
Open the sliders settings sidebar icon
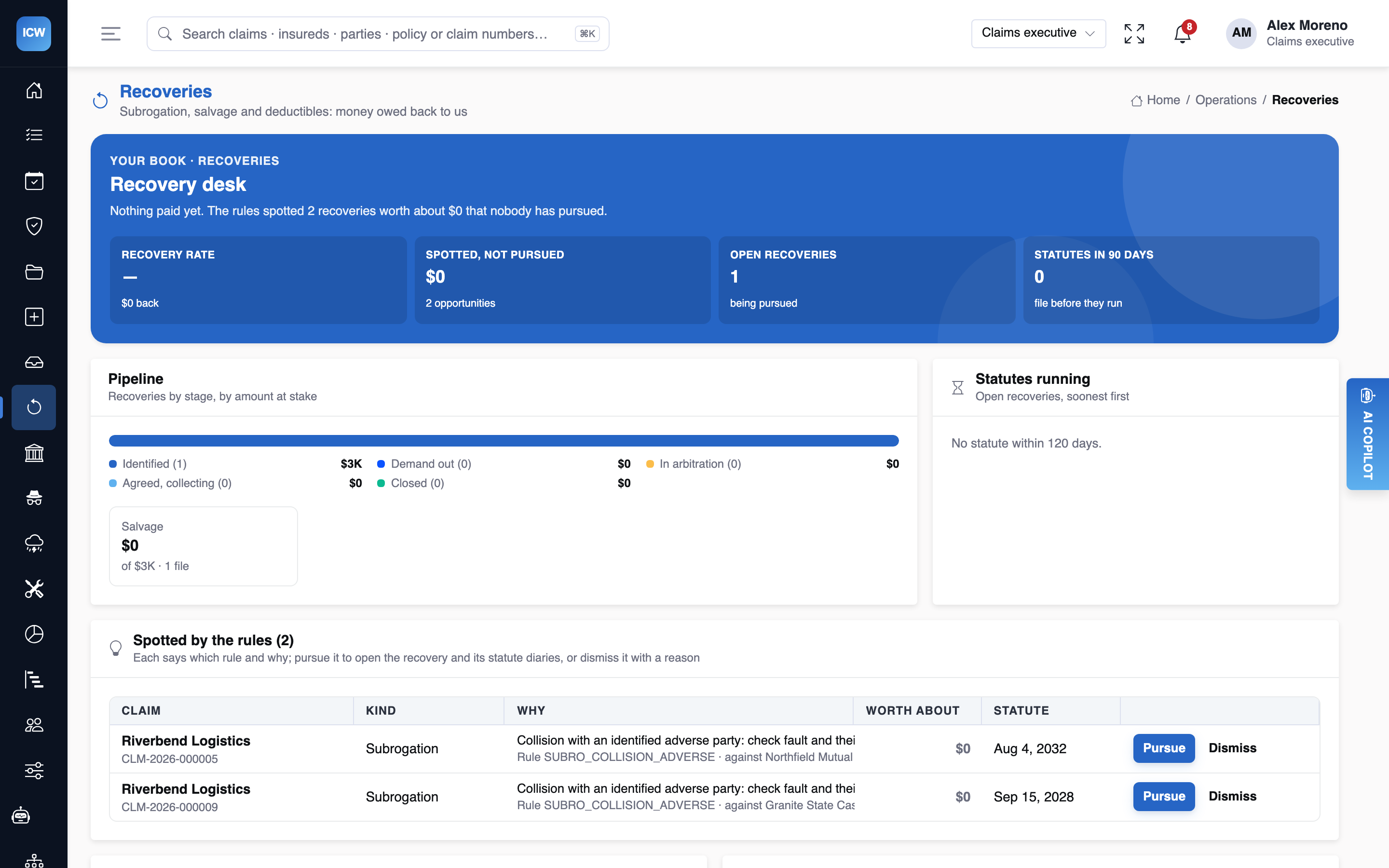[x=34, y=770]
